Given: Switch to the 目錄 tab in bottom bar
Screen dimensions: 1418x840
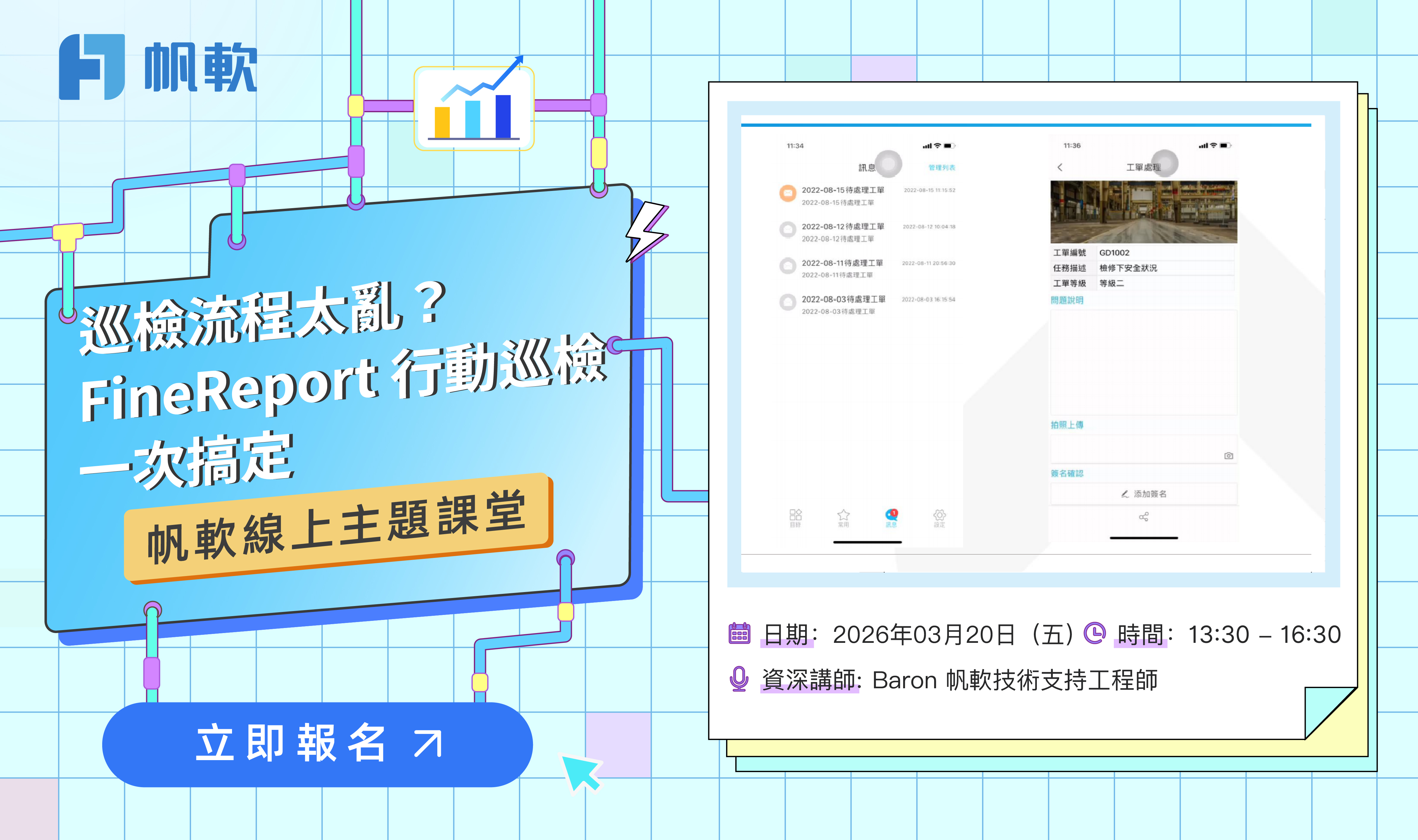Looking at the screenshot, I should [795, 517].
